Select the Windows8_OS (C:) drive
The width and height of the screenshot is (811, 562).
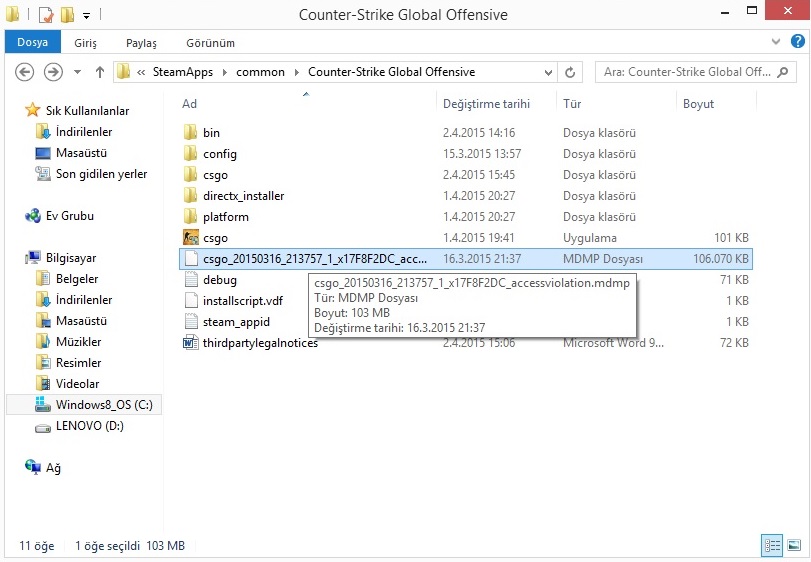(84, 404)
